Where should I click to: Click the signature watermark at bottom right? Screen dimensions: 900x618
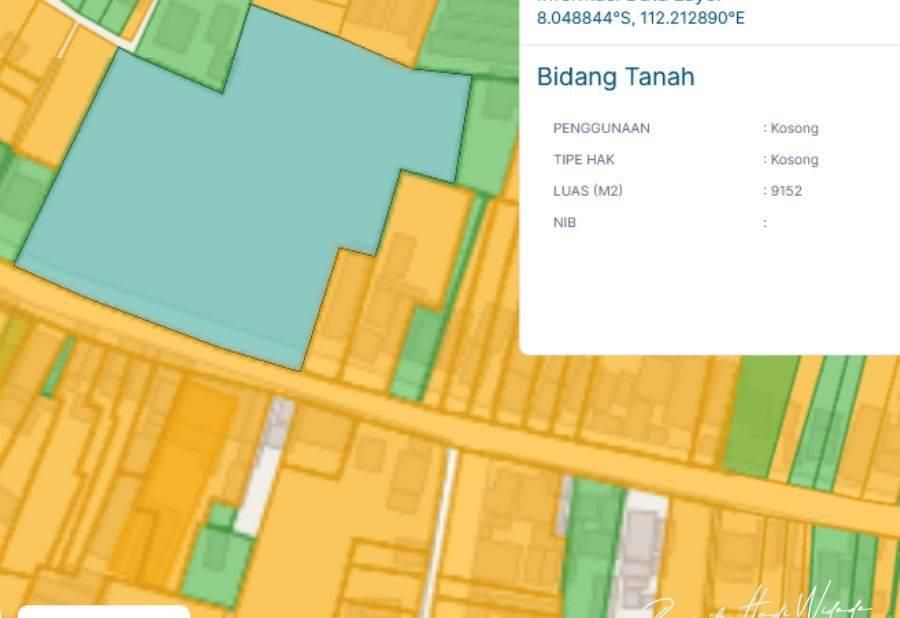pos(760,606)
